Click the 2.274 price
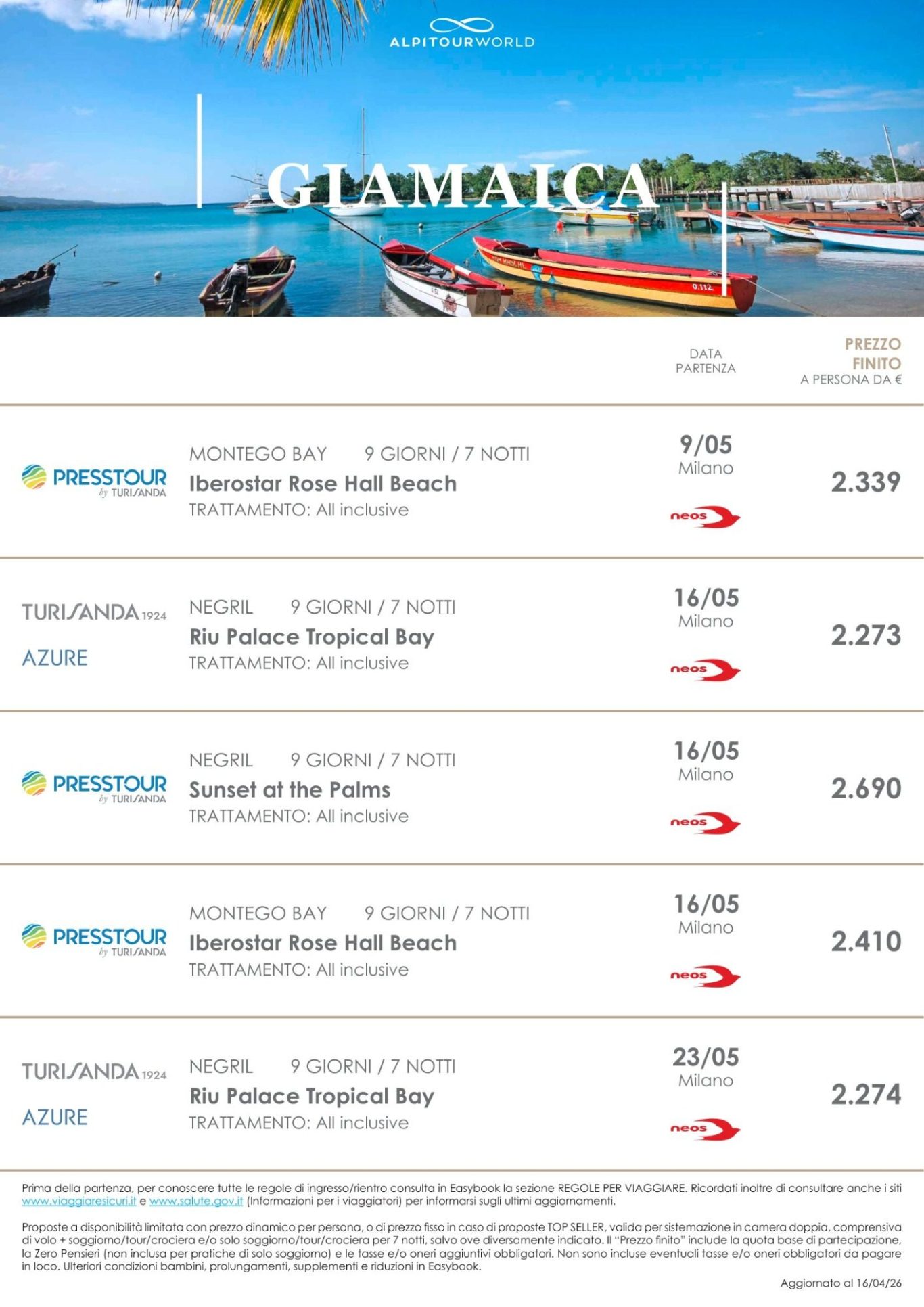The image size is (924, 1307). click(866, 1095)
